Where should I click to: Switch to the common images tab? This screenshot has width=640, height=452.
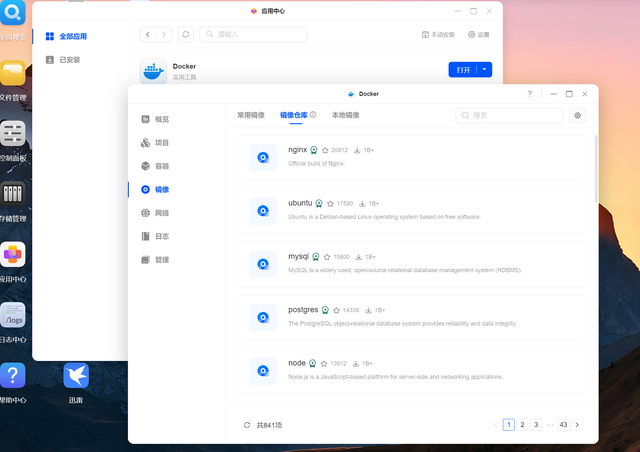[251, 115]
